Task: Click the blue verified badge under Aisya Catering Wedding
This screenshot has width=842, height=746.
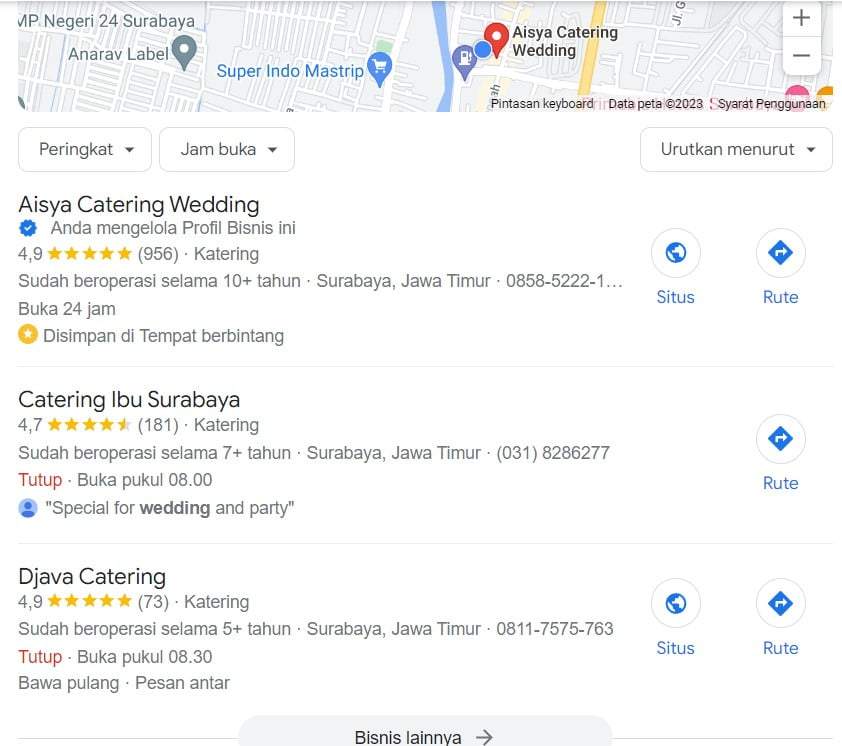Action: pos(28,228)
